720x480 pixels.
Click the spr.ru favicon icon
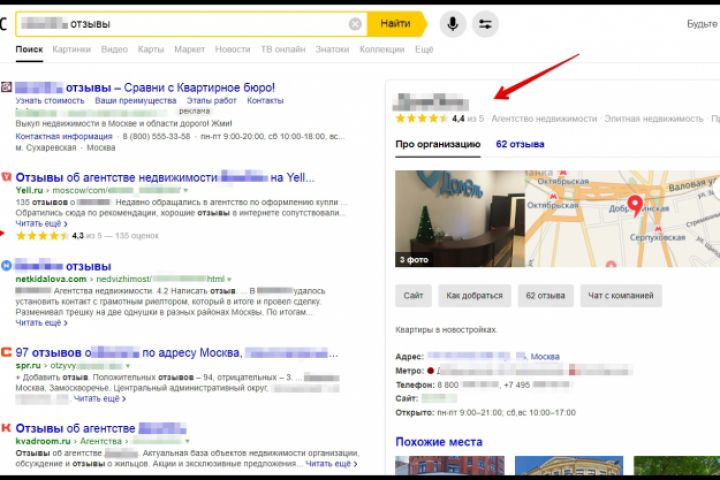[6, 352]
